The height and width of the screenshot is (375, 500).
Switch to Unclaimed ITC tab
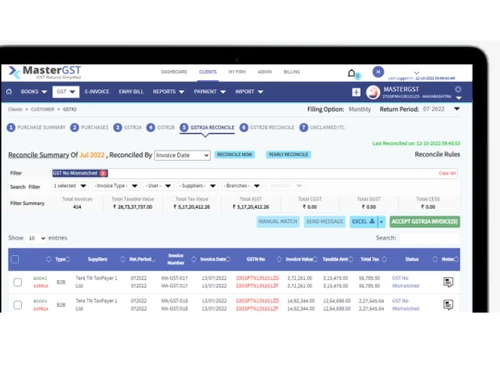click(322, 127)
